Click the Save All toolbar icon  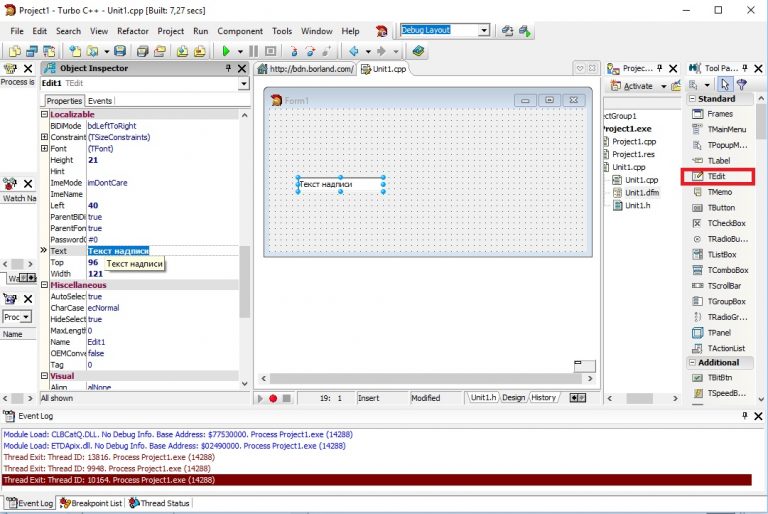pos(143,51)
